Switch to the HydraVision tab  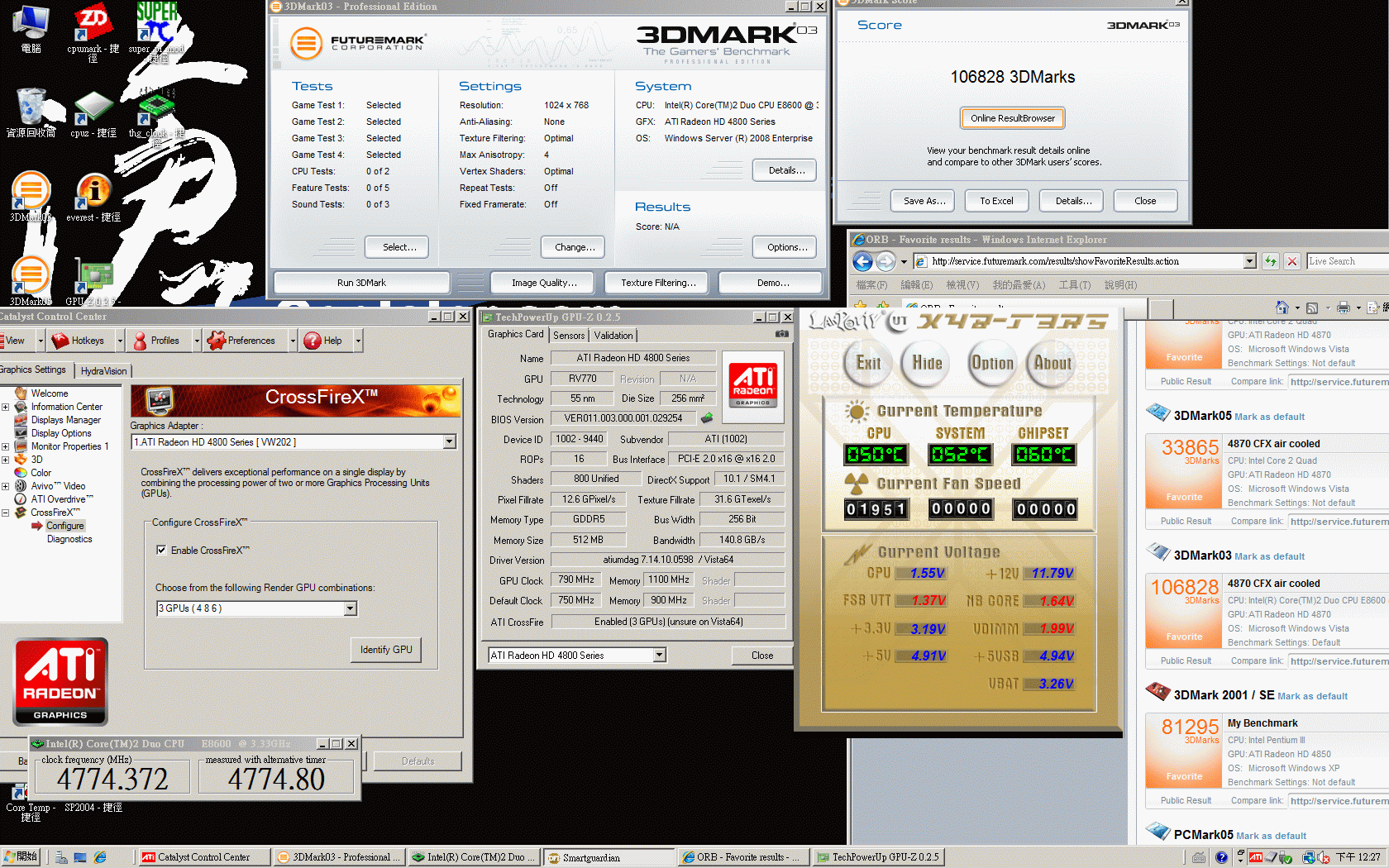click(x=103, y=371)
